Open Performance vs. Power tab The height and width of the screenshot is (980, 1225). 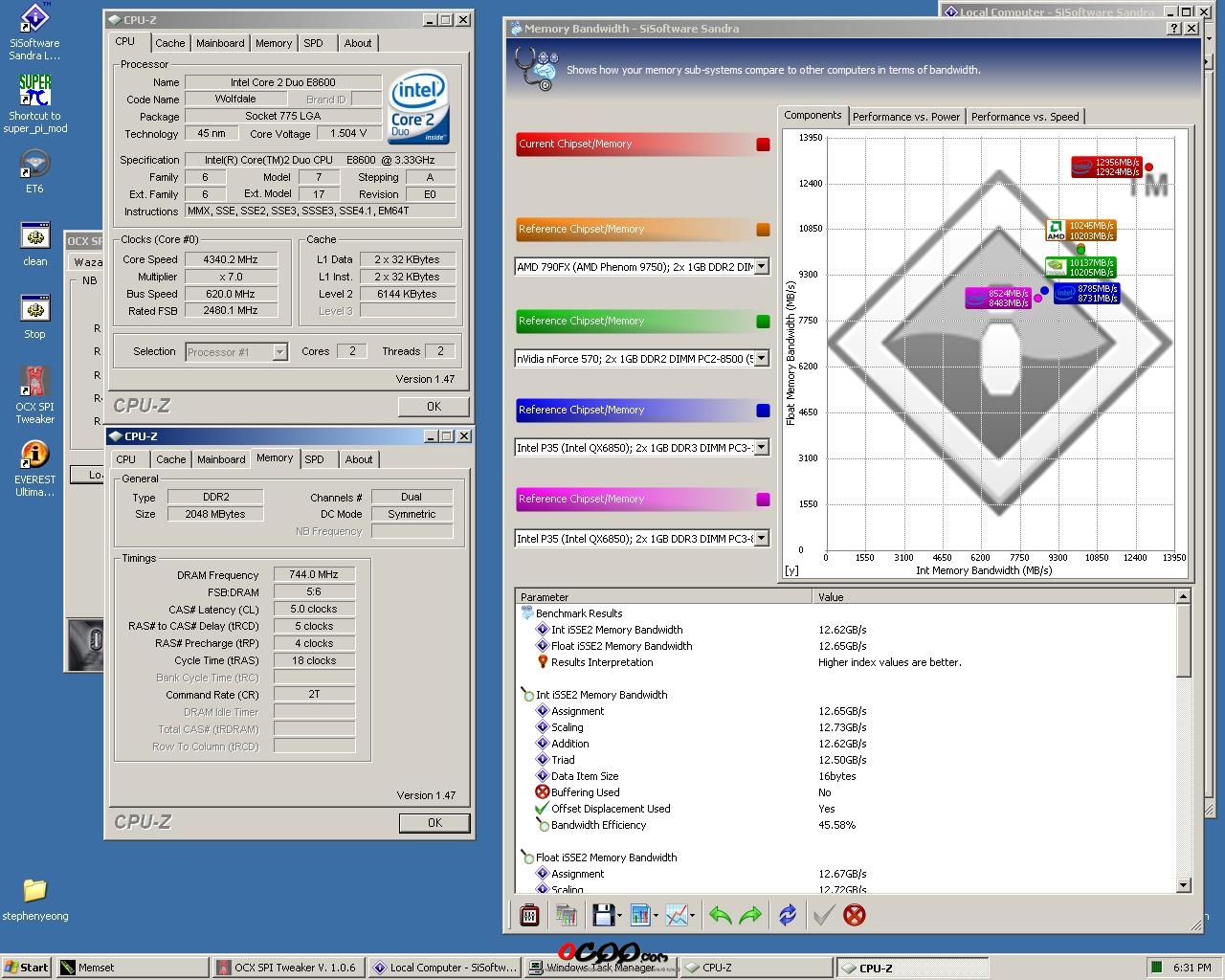click(x=906, y=117)
